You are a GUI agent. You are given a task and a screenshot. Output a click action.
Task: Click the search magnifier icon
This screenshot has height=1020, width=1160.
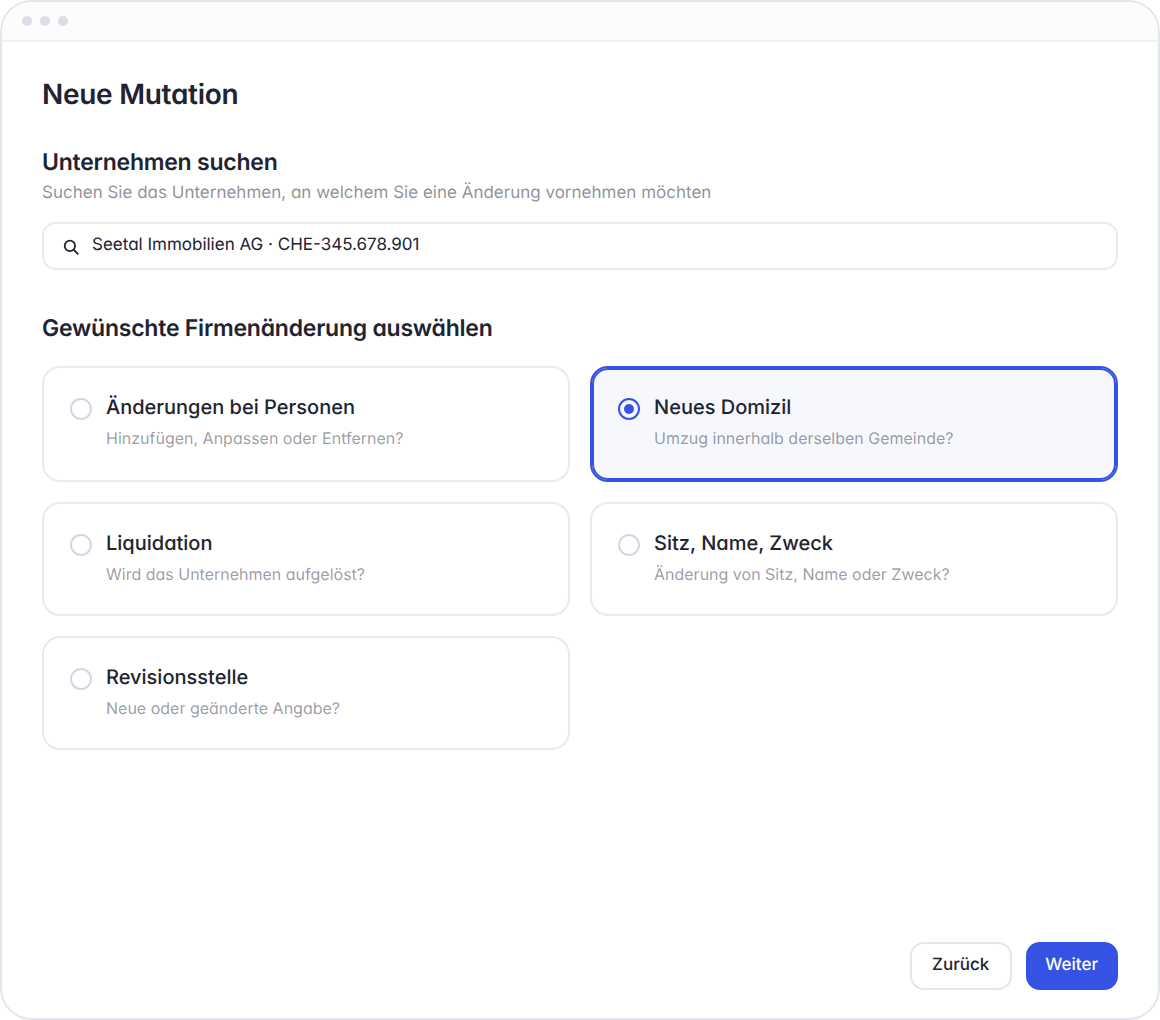tap(71, 247)
